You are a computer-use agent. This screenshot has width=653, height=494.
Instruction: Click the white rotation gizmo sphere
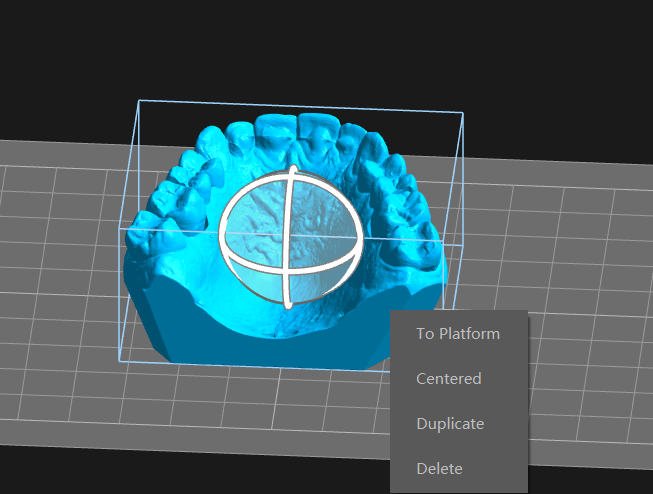tap(290, 237)
